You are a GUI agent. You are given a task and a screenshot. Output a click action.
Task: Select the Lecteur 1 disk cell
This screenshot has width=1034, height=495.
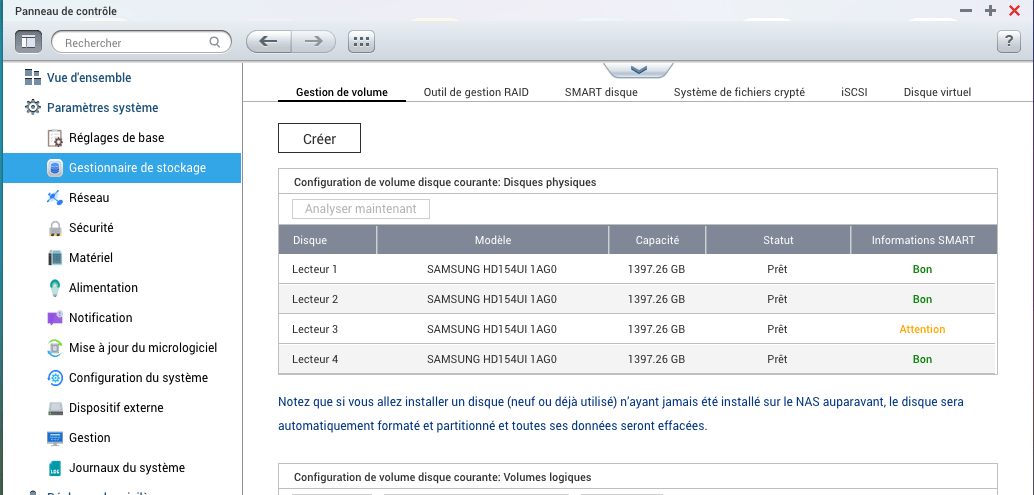[315, 270]
